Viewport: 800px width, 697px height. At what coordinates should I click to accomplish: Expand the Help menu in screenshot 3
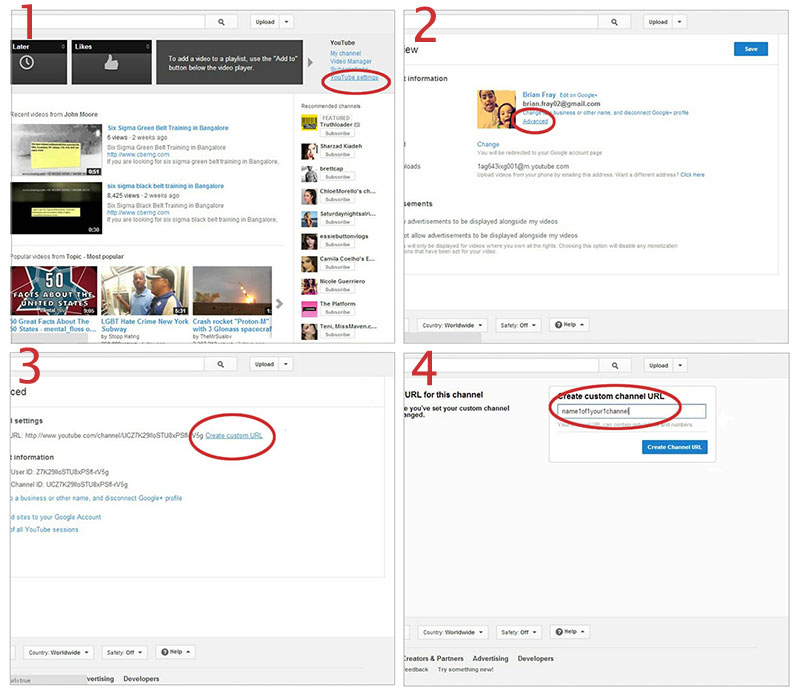175,652
